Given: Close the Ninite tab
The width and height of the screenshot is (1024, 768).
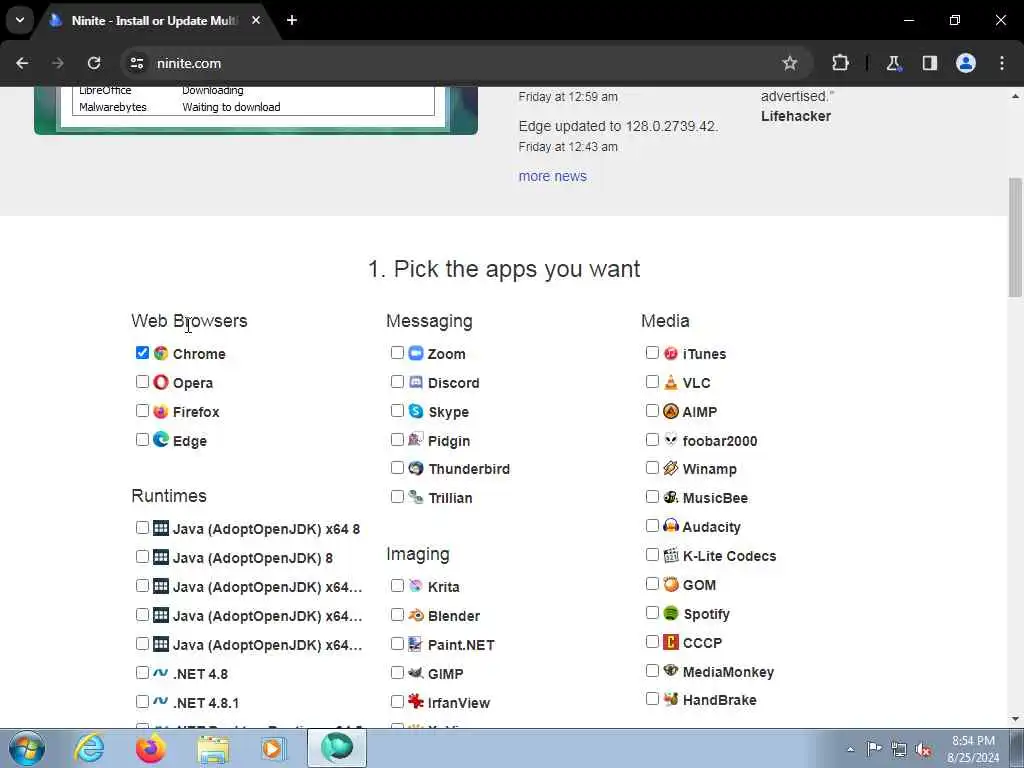Looking at the screenshot, I should click(256, 20).
